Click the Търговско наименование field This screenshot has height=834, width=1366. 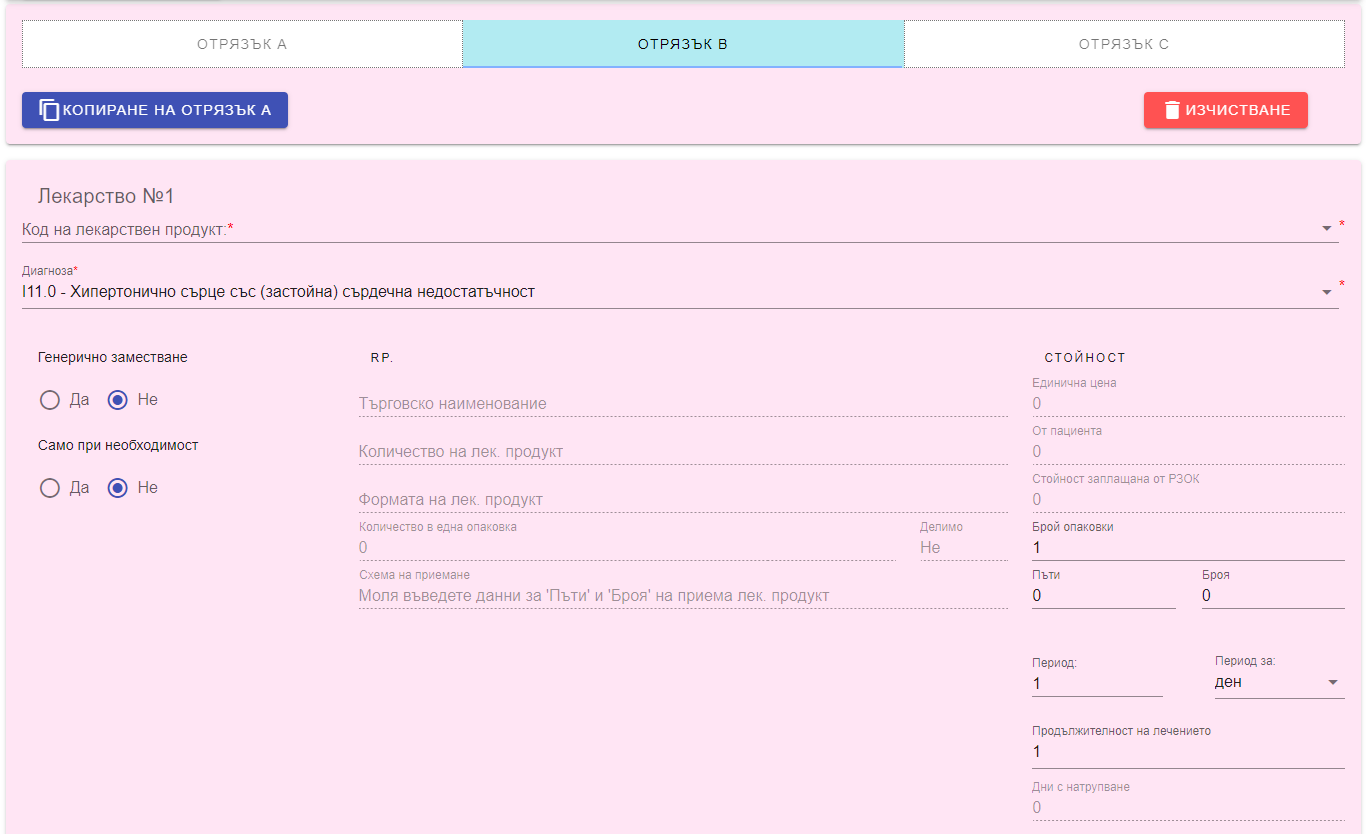point(683,404)
